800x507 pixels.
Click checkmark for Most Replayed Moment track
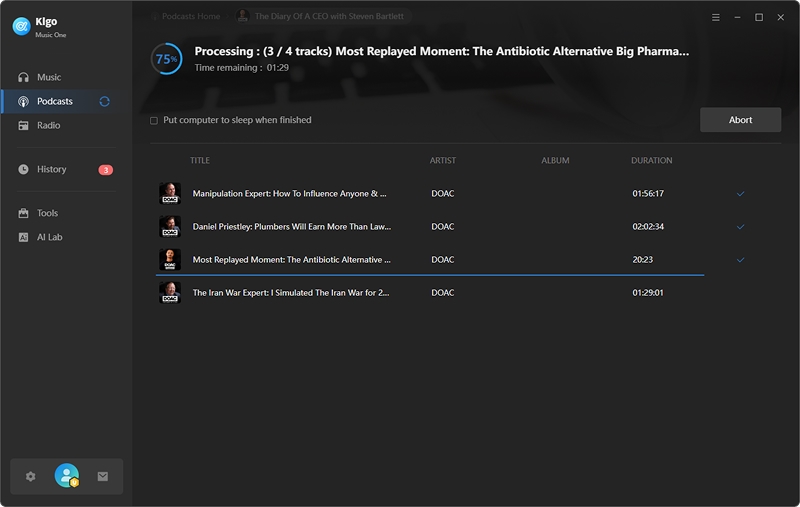740,260
